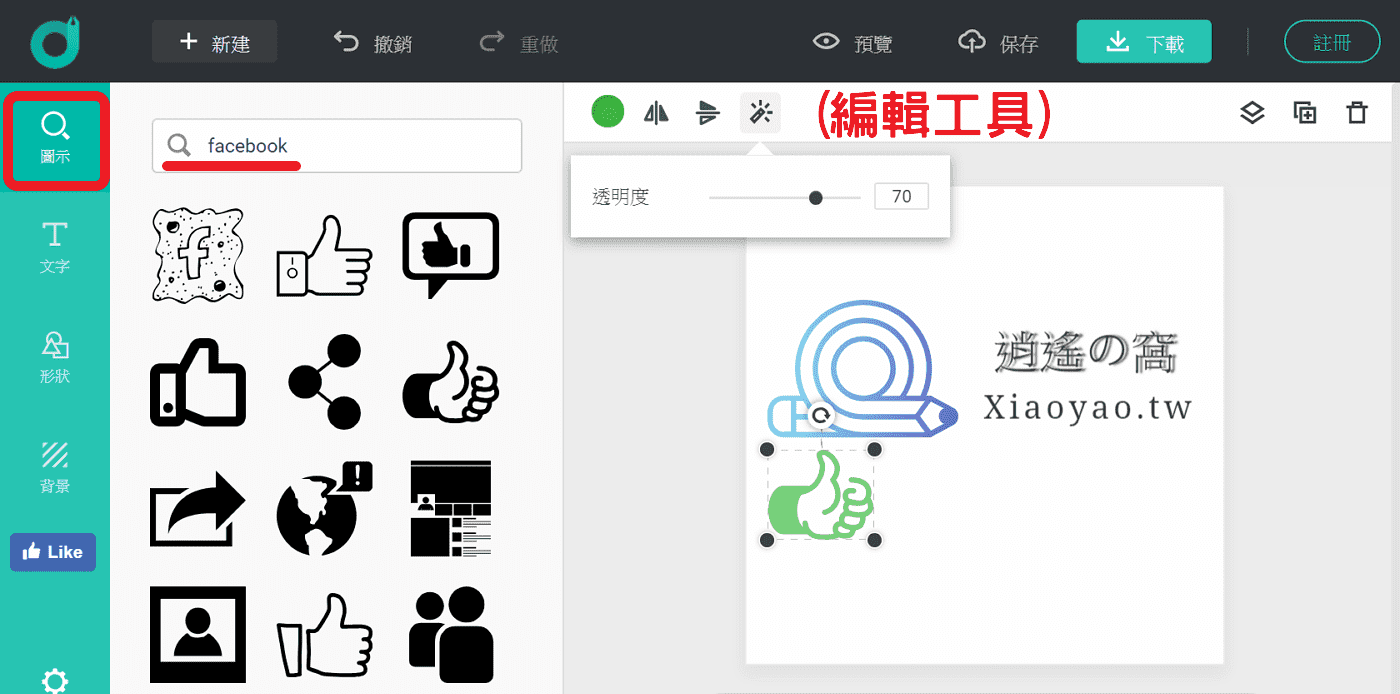Select the globe with notification alert icon
The width and height of the screenshot is (1400, 694).
[324, 509]
